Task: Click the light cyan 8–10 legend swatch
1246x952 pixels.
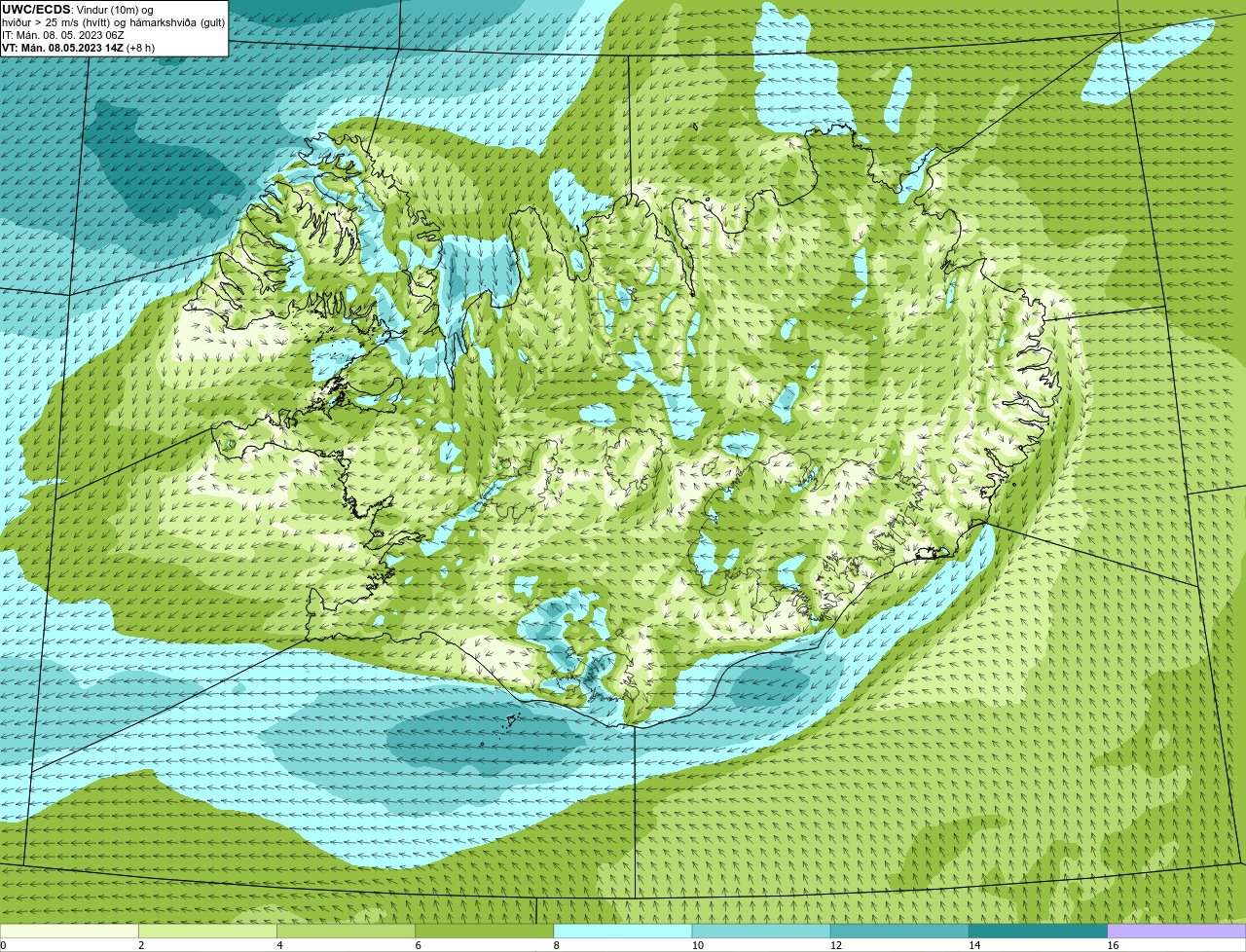Action: (x=623, y=932)
